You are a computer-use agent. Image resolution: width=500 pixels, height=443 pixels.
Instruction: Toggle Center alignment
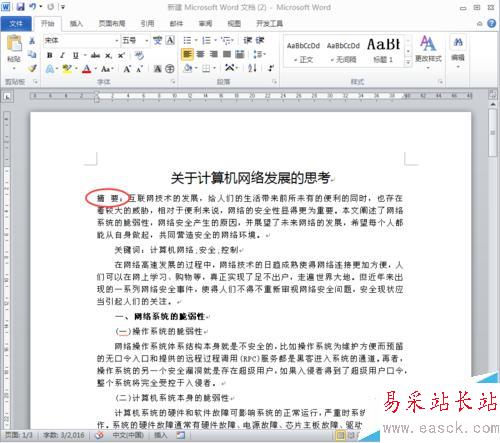[200, 54]
